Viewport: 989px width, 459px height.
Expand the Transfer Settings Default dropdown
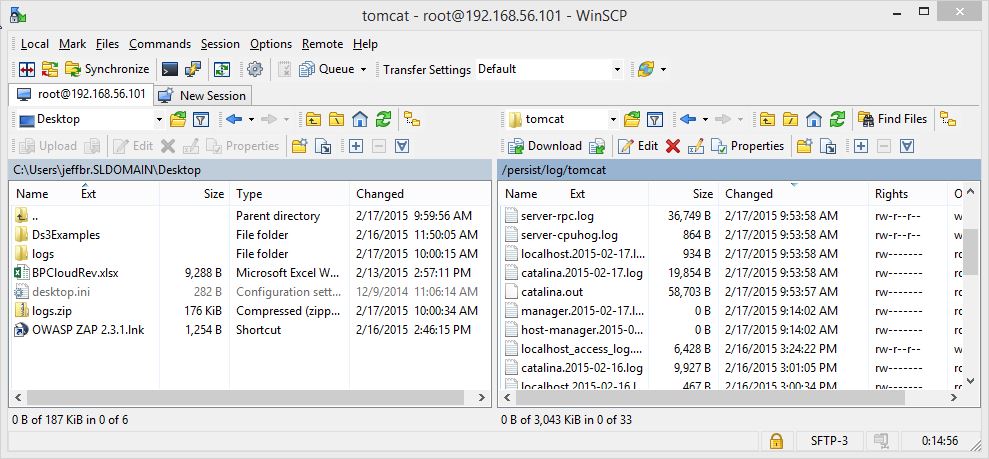(616, 70)
